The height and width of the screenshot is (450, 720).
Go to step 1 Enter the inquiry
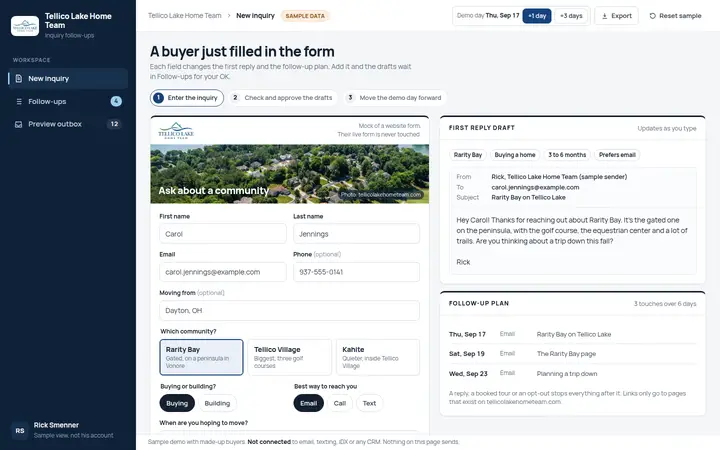(186, 98)
